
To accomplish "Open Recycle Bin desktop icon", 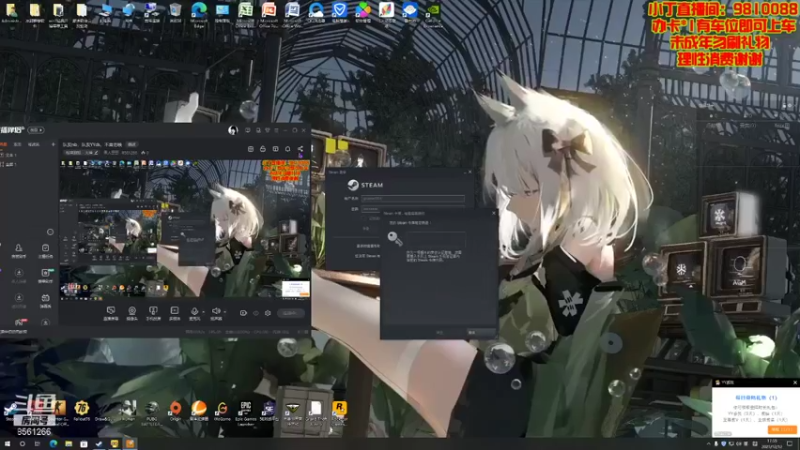I will point(176,12).
